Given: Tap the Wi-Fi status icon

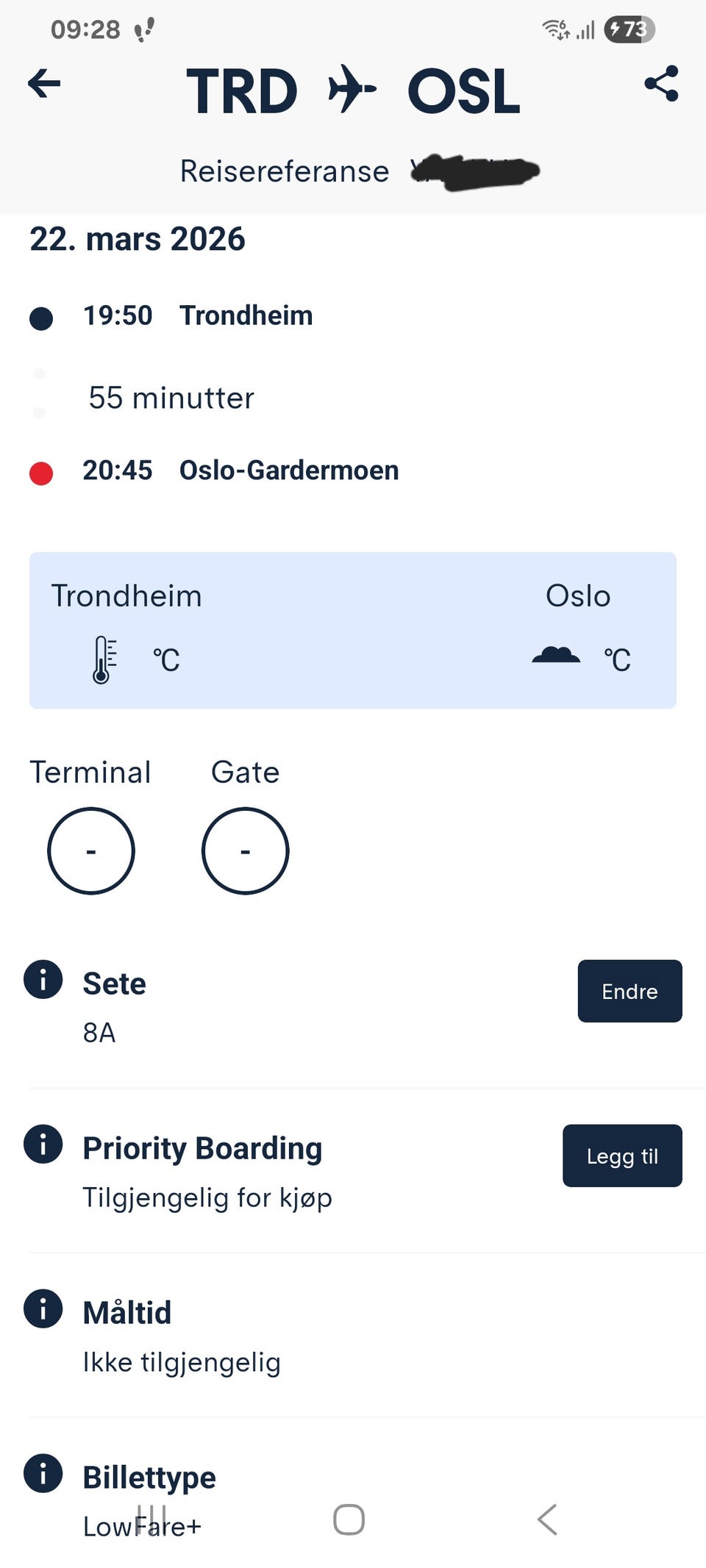Looking at the screenshot, I should [x=552, y=29].
